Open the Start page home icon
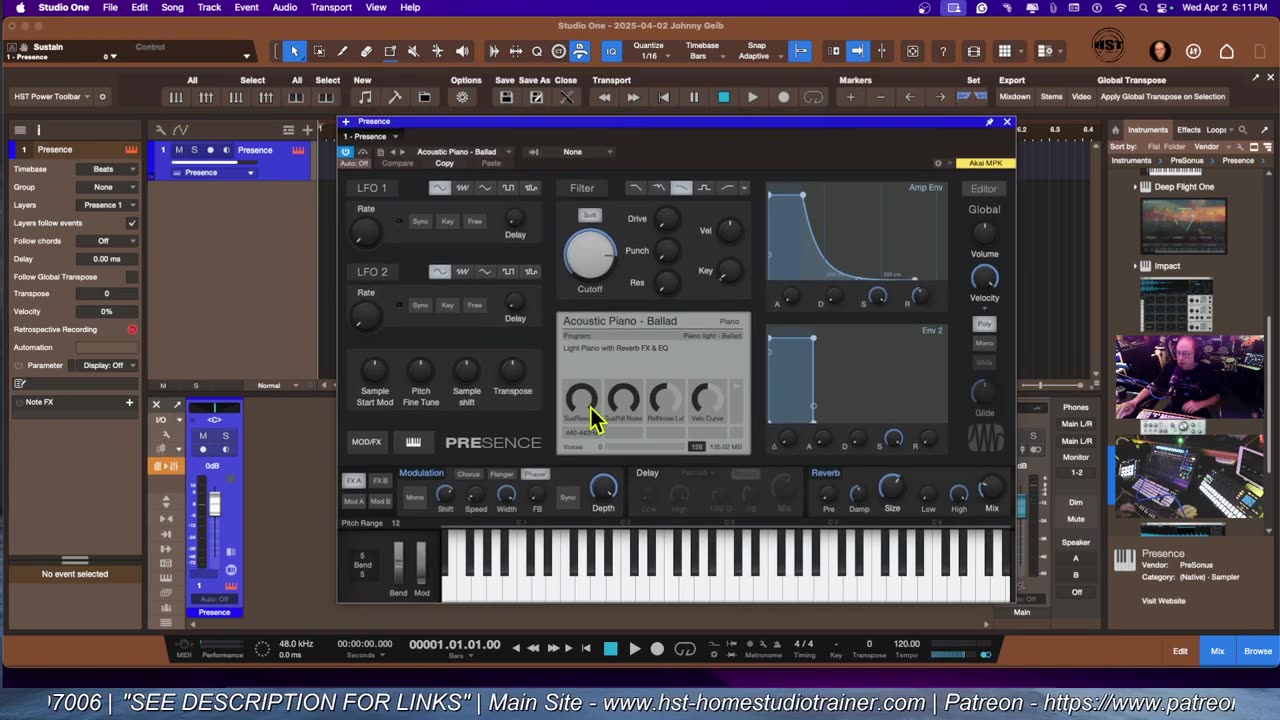The width and height of the screenshot is (1280, 720). (1227, 51)
